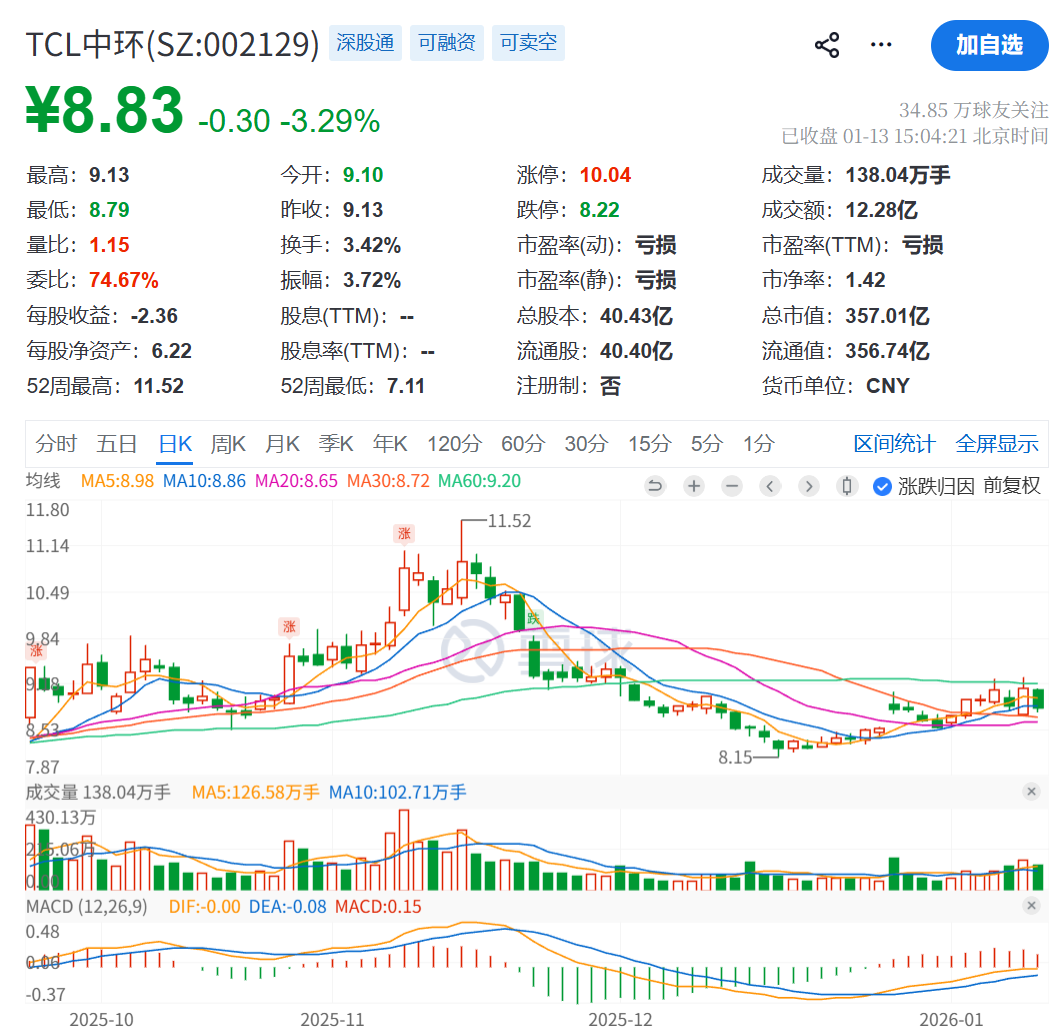Click the 加自选 button
Image resolution: width=1054 pixels, height=1032 pixels.
989,45
